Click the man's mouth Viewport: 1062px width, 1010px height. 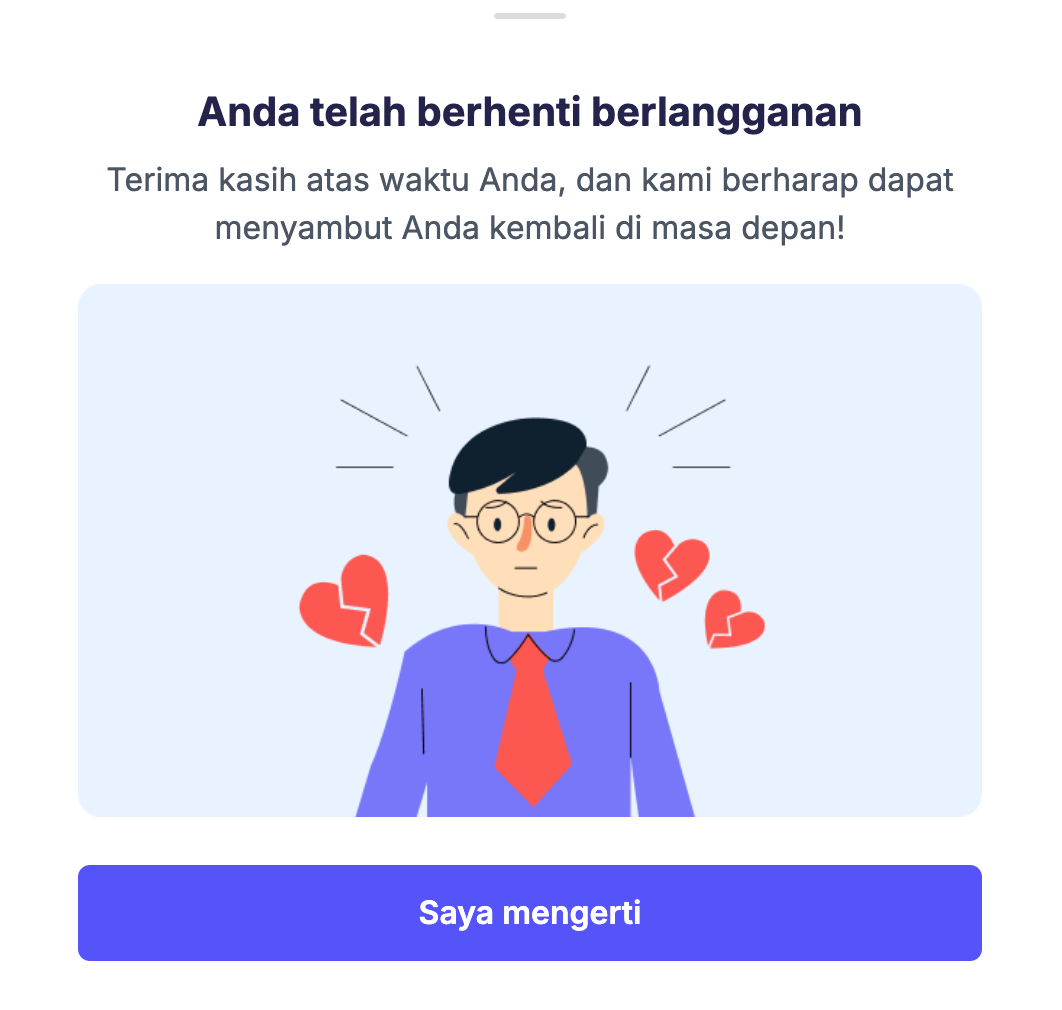526,568
